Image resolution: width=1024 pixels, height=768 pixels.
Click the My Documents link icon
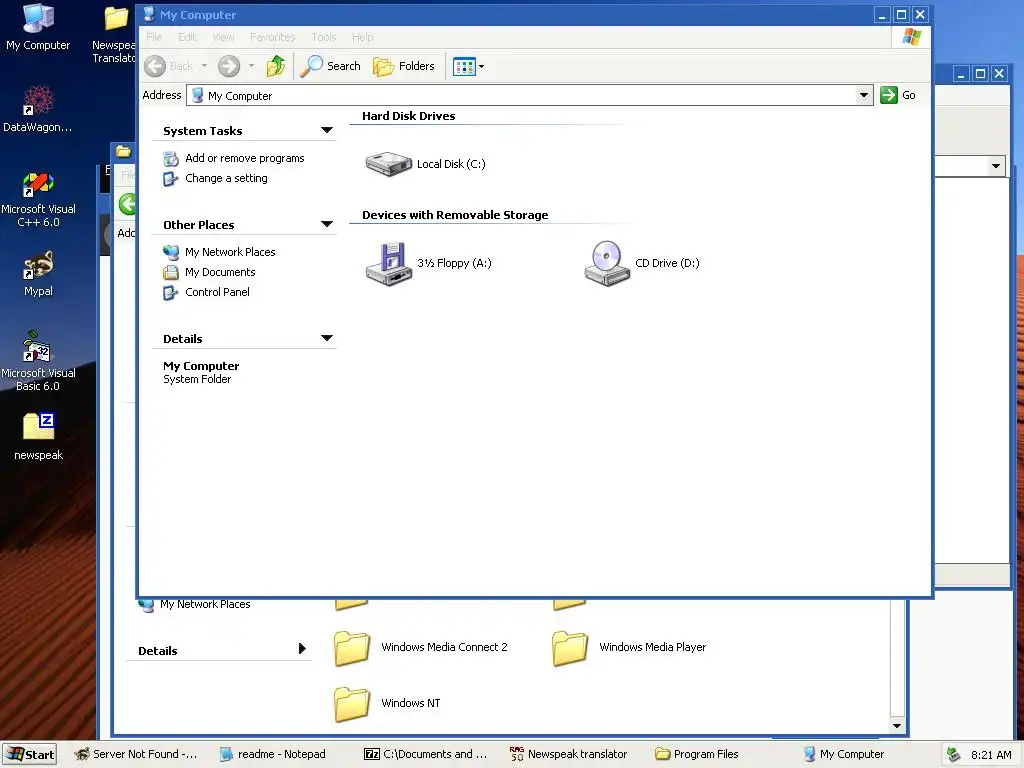click(x=170, y=272)
